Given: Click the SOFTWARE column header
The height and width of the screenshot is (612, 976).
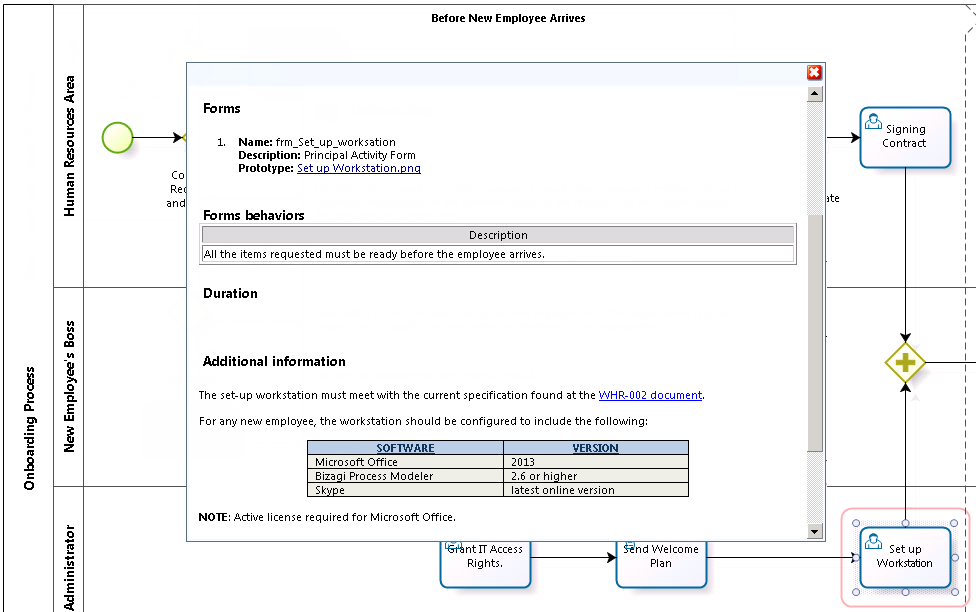Looking at the screenshot, I should coord(405,448).
